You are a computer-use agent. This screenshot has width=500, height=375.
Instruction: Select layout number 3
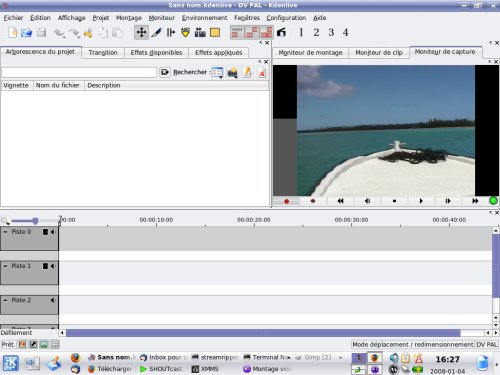click(x=331, y=33)
